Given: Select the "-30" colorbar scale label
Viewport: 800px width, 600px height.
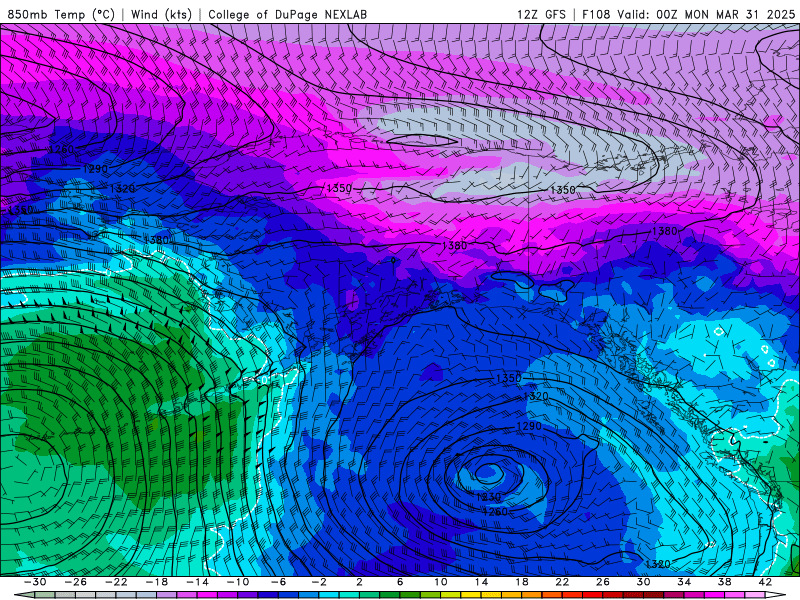Looking at the screenshot, I should coord(35,582).
